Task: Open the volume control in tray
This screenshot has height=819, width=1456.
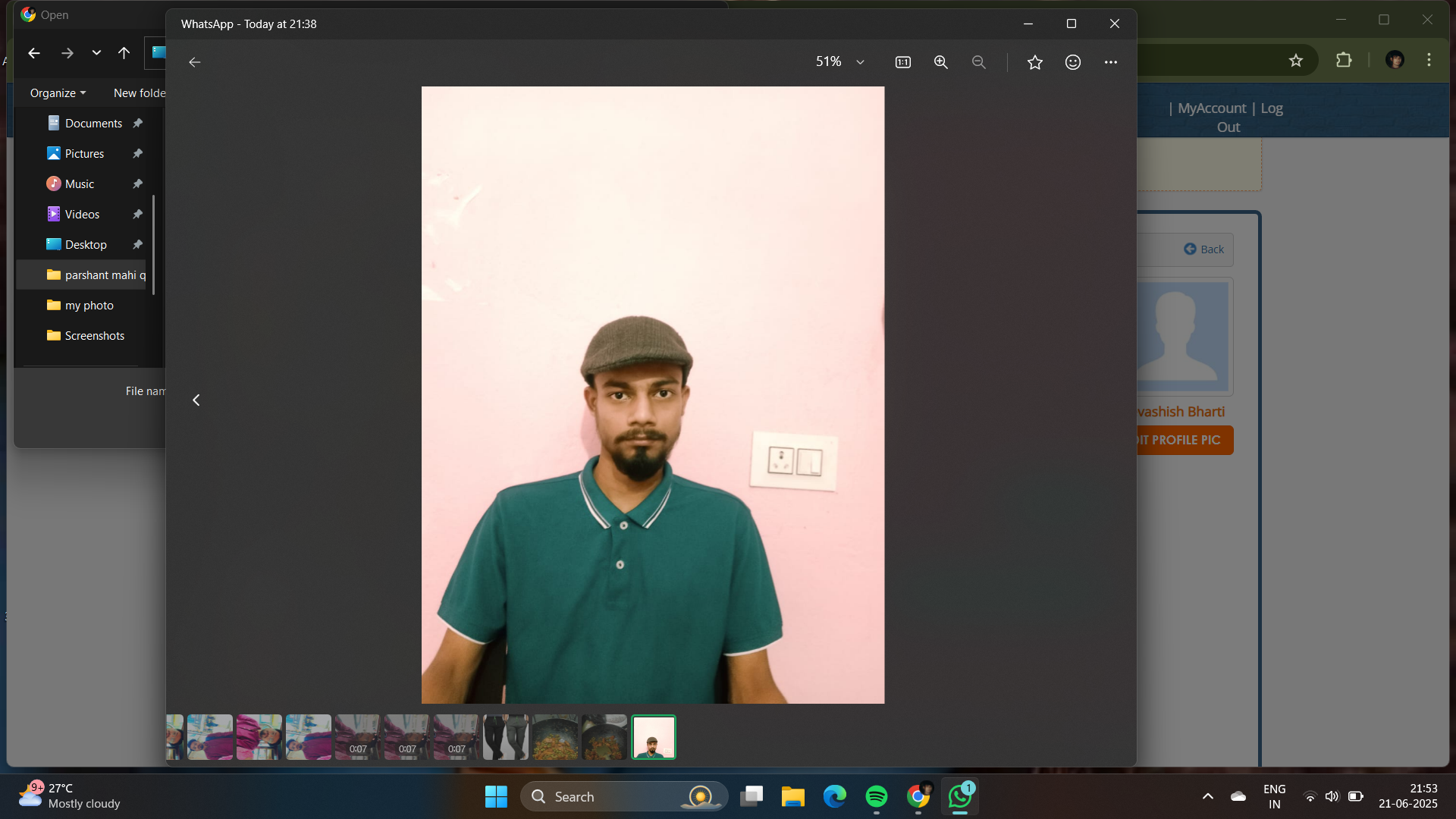Action: (1332, 796)
